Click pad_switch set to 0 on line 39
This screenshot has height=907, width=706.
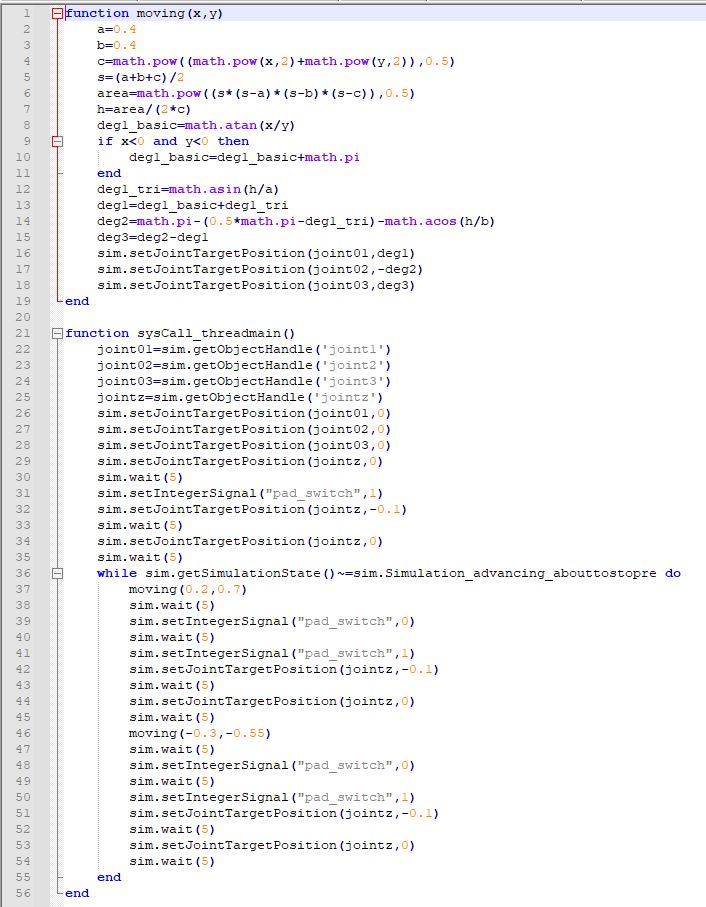click(272, 621)
